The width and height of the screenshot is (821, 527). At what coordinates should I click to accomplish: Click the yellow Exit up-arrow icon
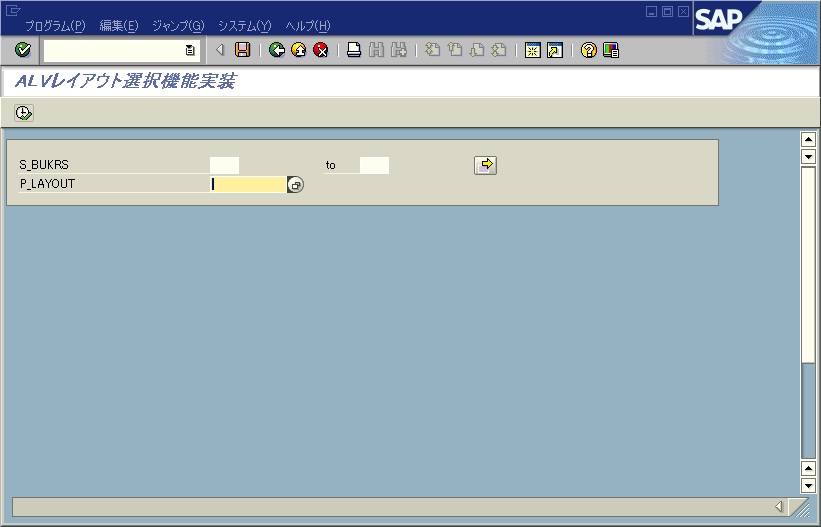[298, 50]
